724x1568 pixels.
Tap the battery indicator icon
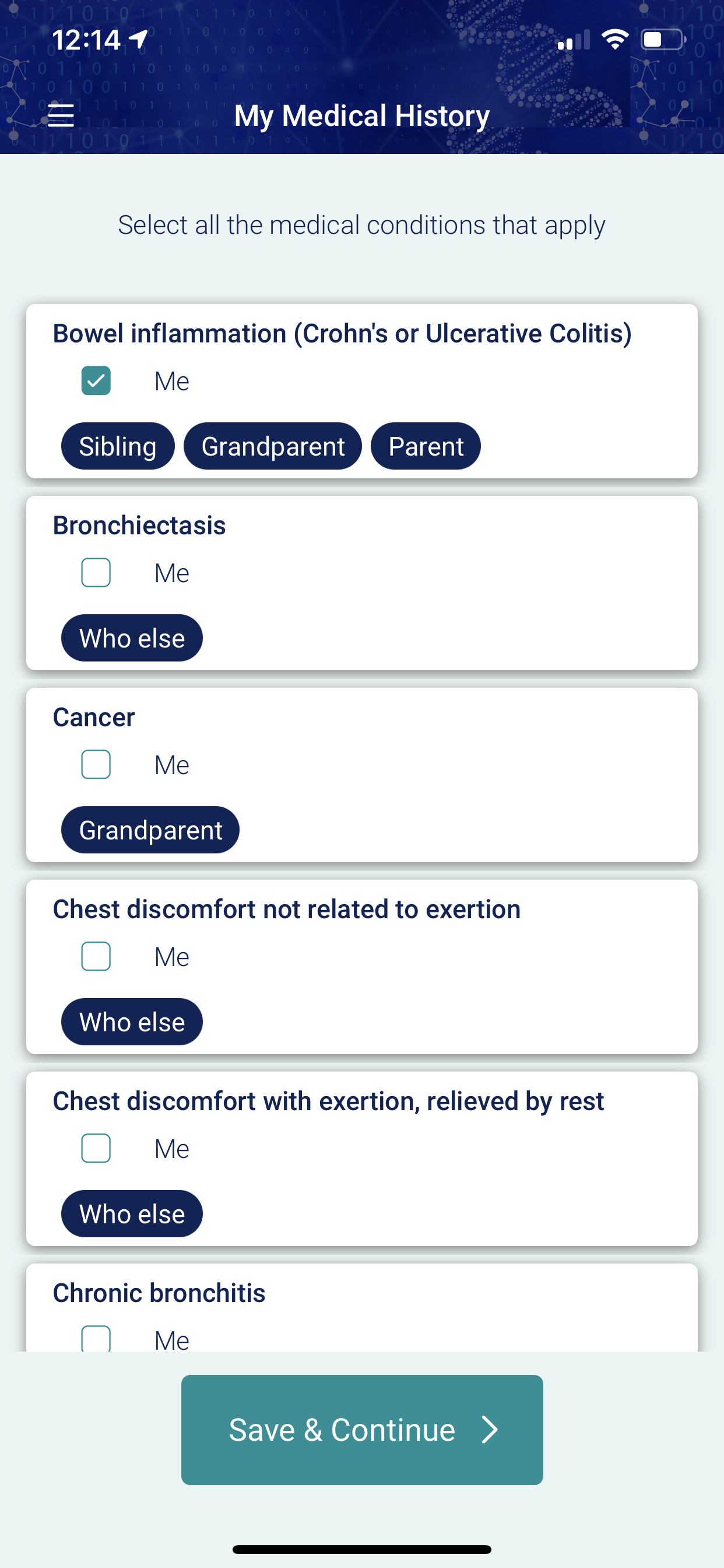664,40
